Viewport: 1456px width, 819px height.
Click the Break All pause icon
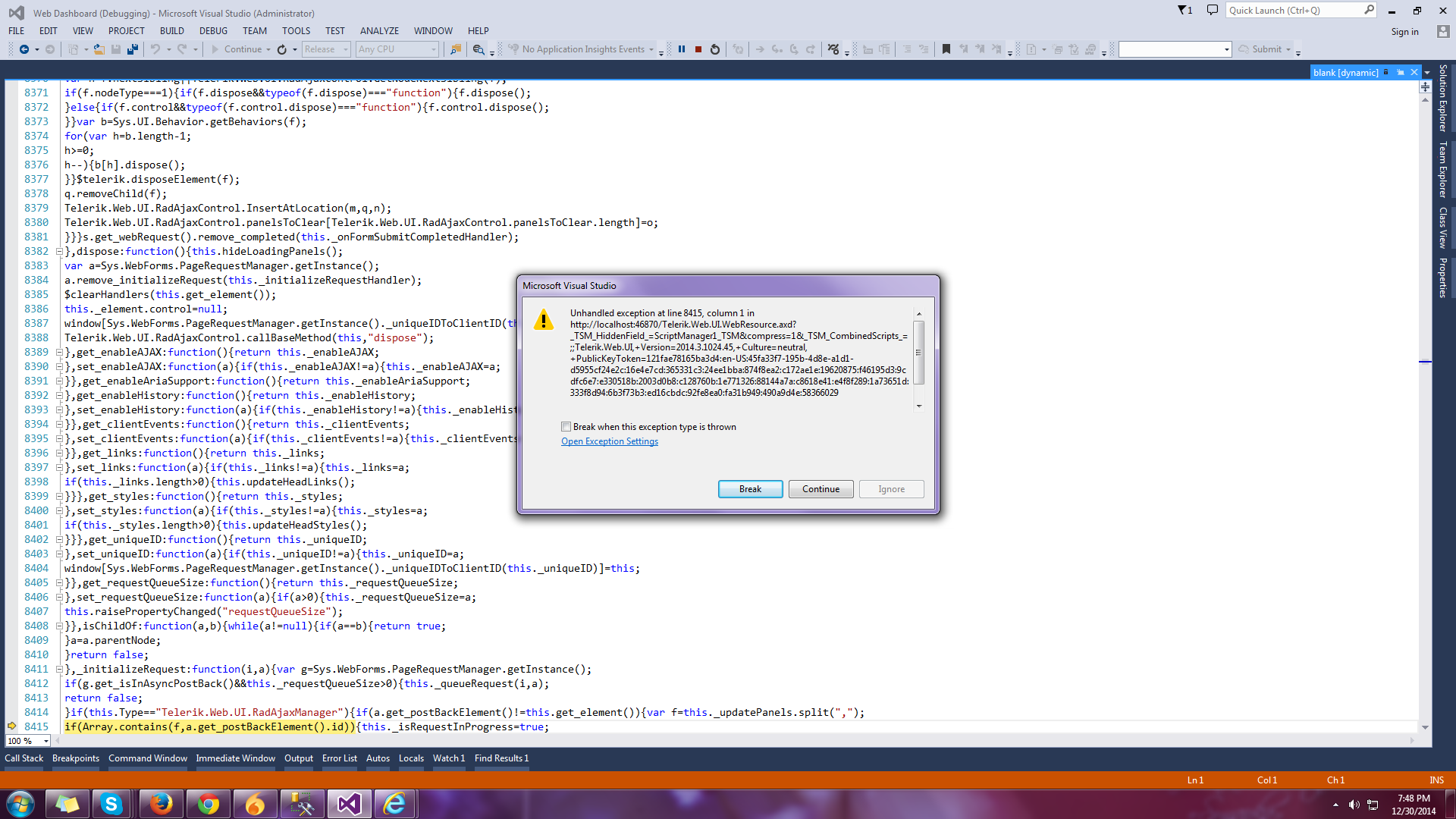point(682,49)
